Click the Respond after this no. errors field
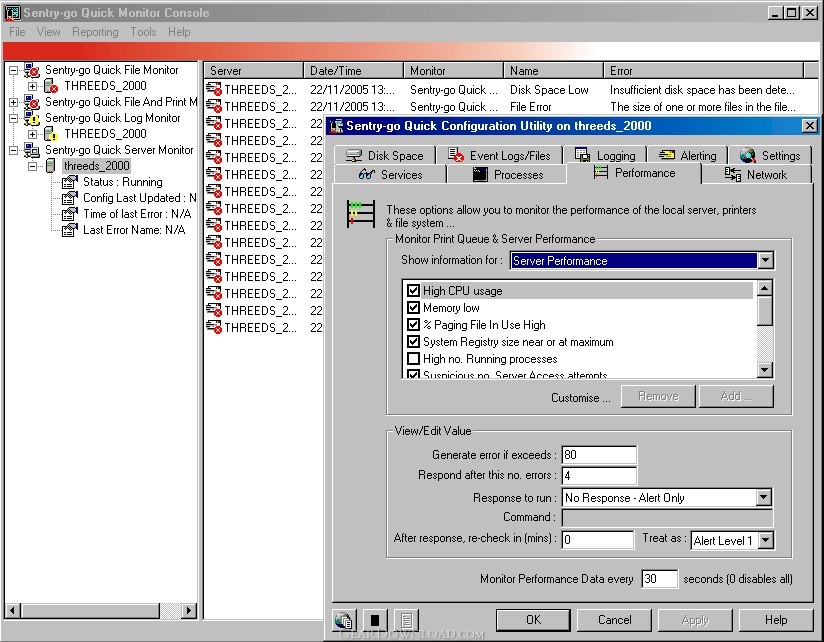Image resolution: width=824 pixels, height=642 pixels. coord(599,475)
